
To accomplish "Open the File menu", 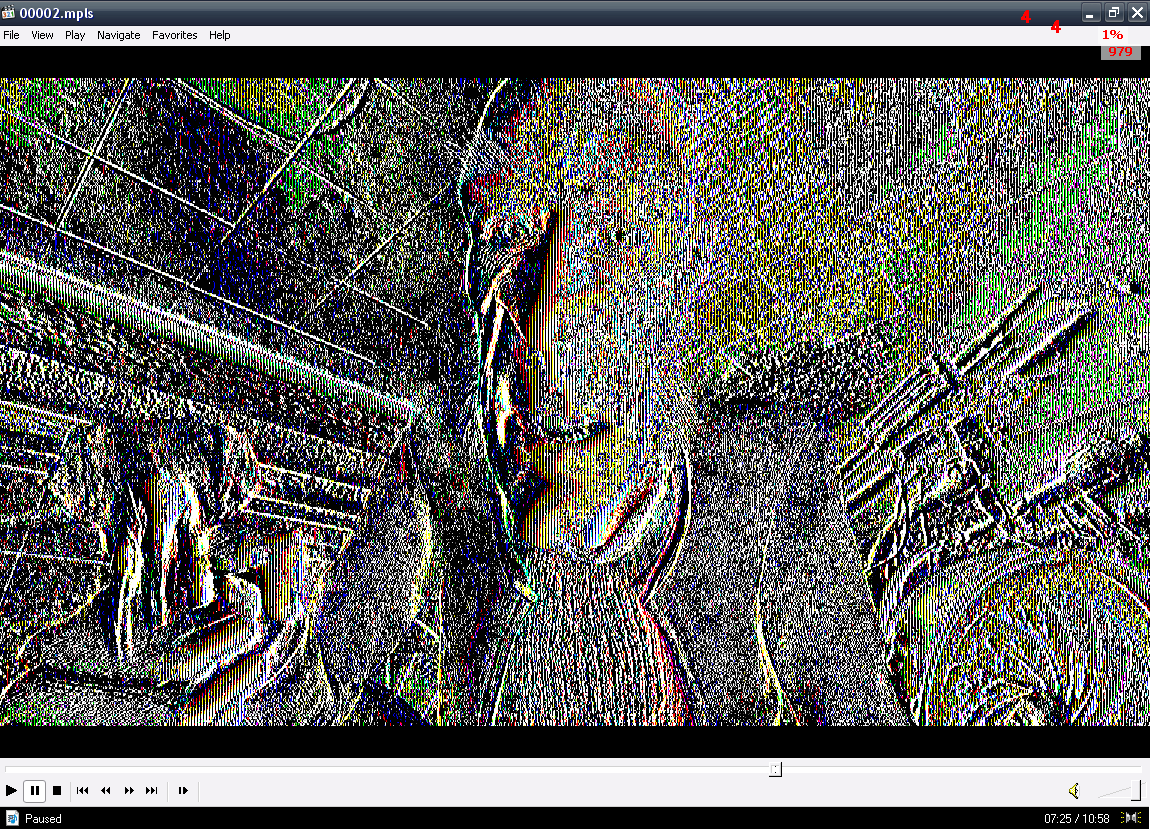I will pyautogui.click(x=11, y=35).
